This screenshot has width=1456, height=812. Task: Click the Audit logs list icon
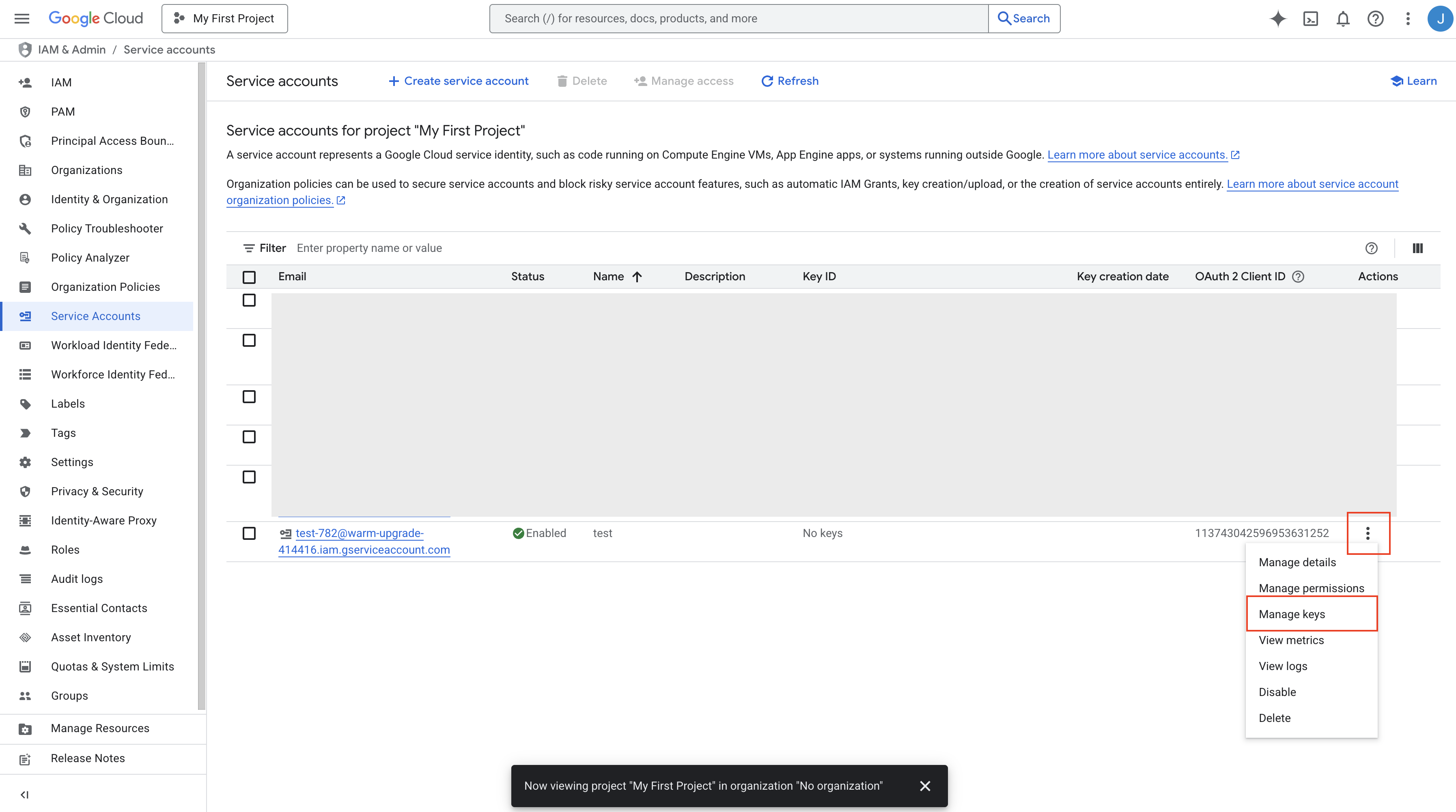[25, 579]
